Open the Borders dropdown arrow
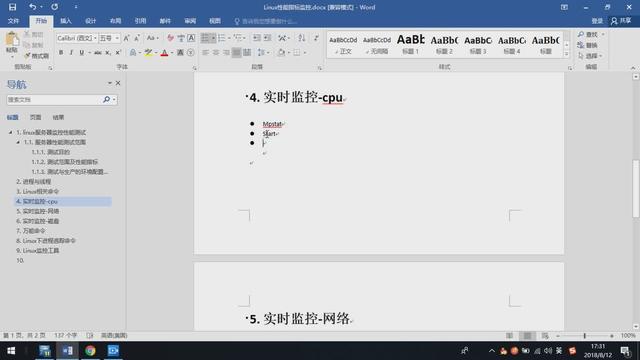 tap(305, 52)
